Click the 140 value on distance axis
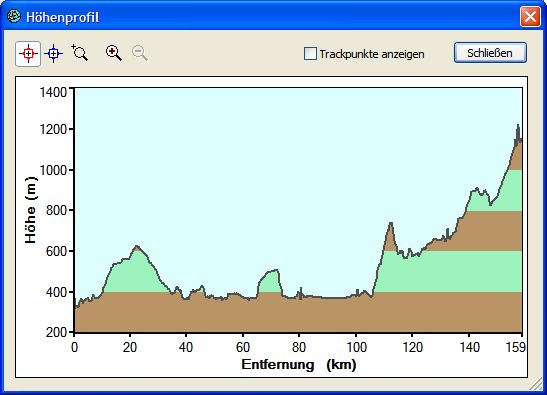The height and width of the screenshot is (395, 547). (x=469, y=347)
